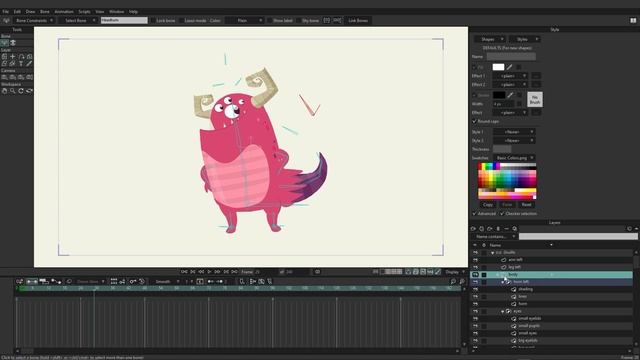Click the fill color eyedropper in Style
The image size is (640, 360).
(x=509, y=67)
